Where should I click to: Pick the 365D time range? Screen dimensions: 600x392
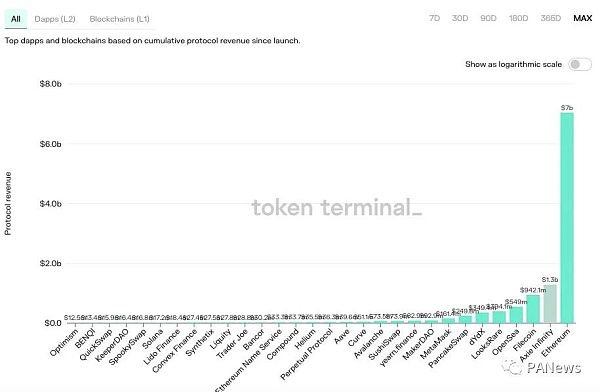point(551,18)
